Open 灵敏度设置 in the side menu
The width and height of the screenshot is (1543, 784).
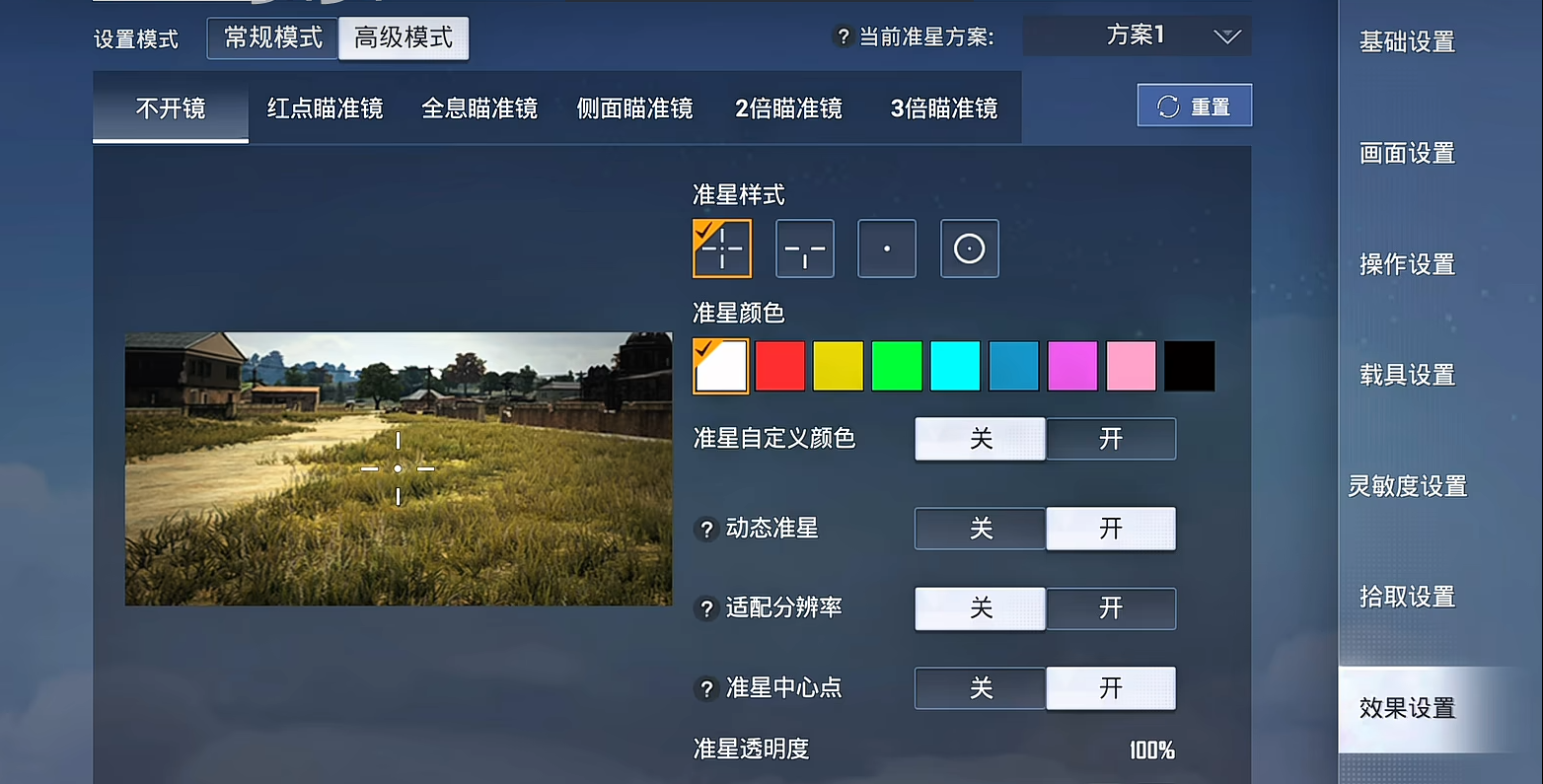(1408, 486)
